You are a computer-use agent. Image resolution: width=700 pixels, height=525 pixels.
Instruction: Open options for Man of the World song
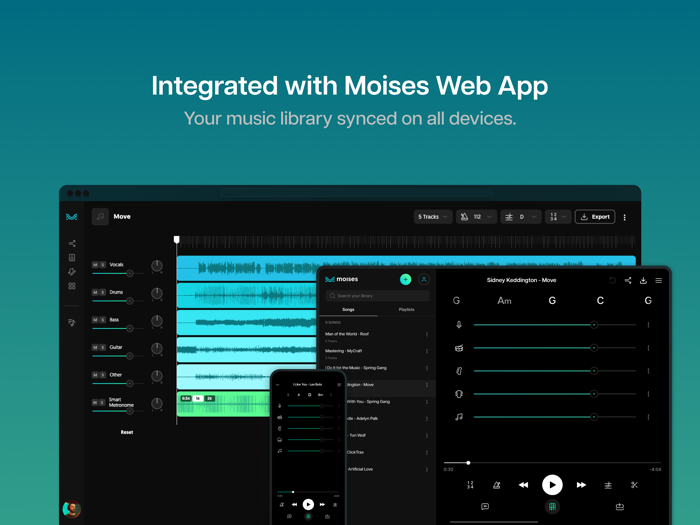coord(427,334)
